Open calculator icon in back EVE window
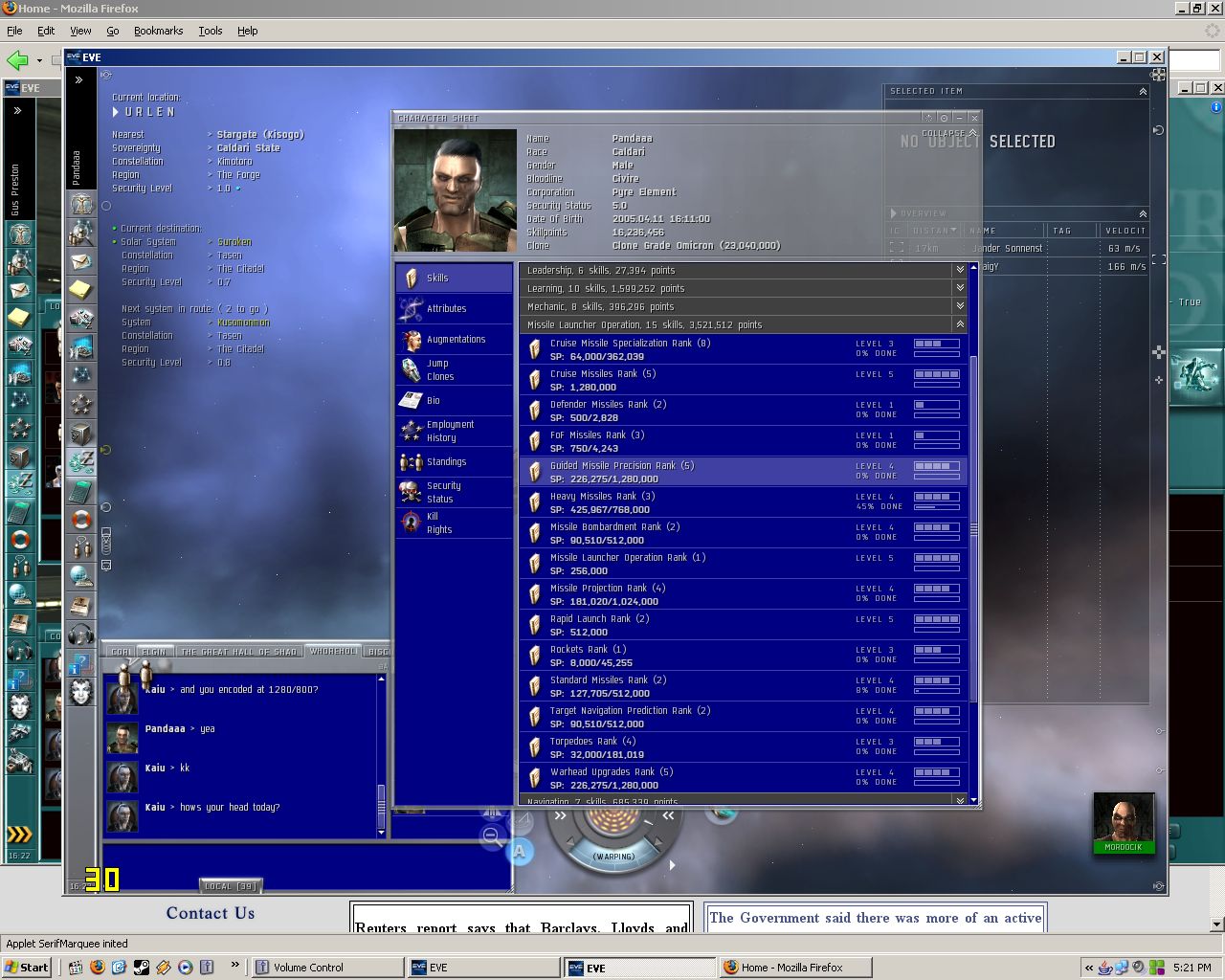The height and width of the screenshot is (980, 1225). point(19,512)
